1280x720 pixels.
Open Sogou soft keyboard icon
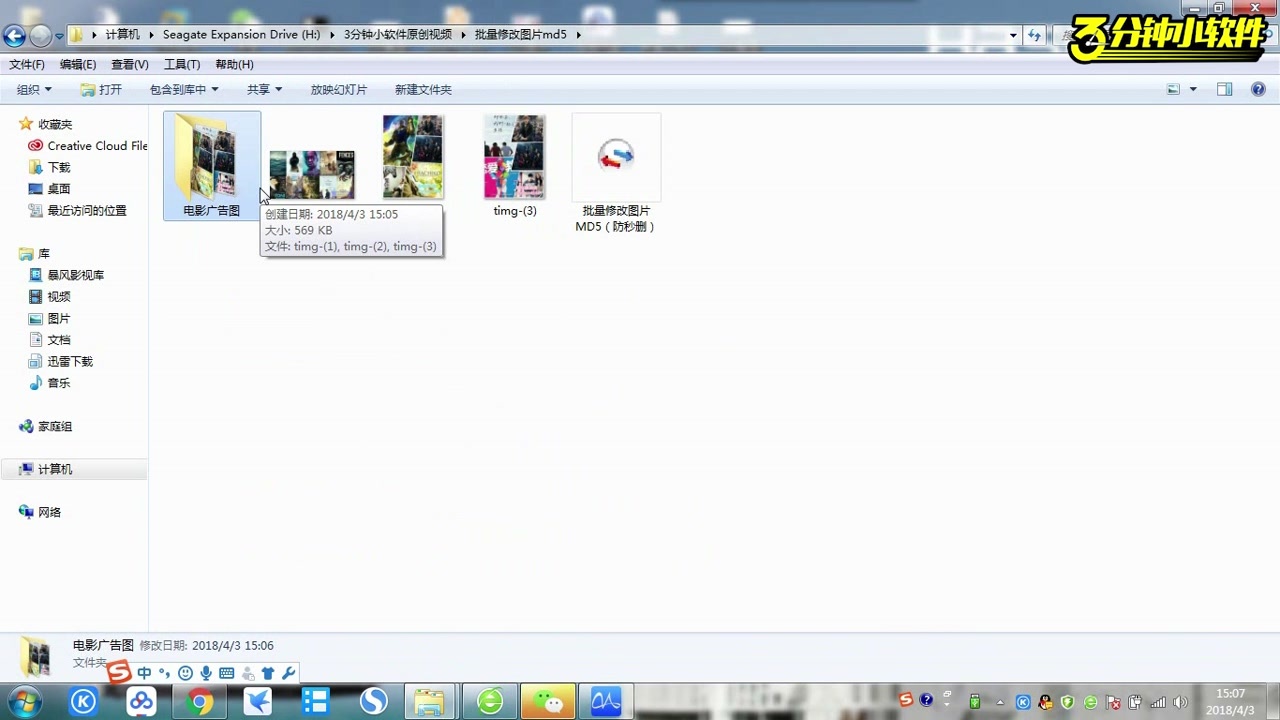pyautogui.click(x=227, y=673)
